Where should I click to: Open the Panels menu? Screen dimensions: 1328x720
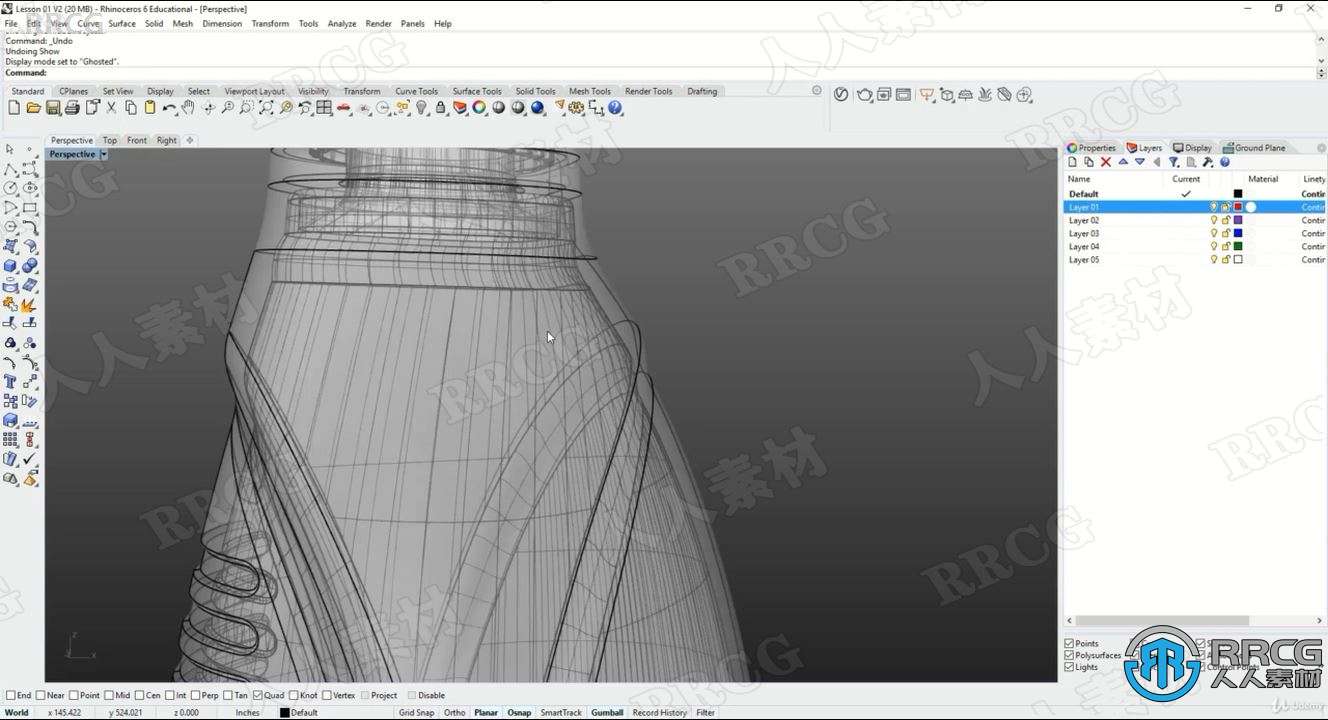[x=412, y=23]
